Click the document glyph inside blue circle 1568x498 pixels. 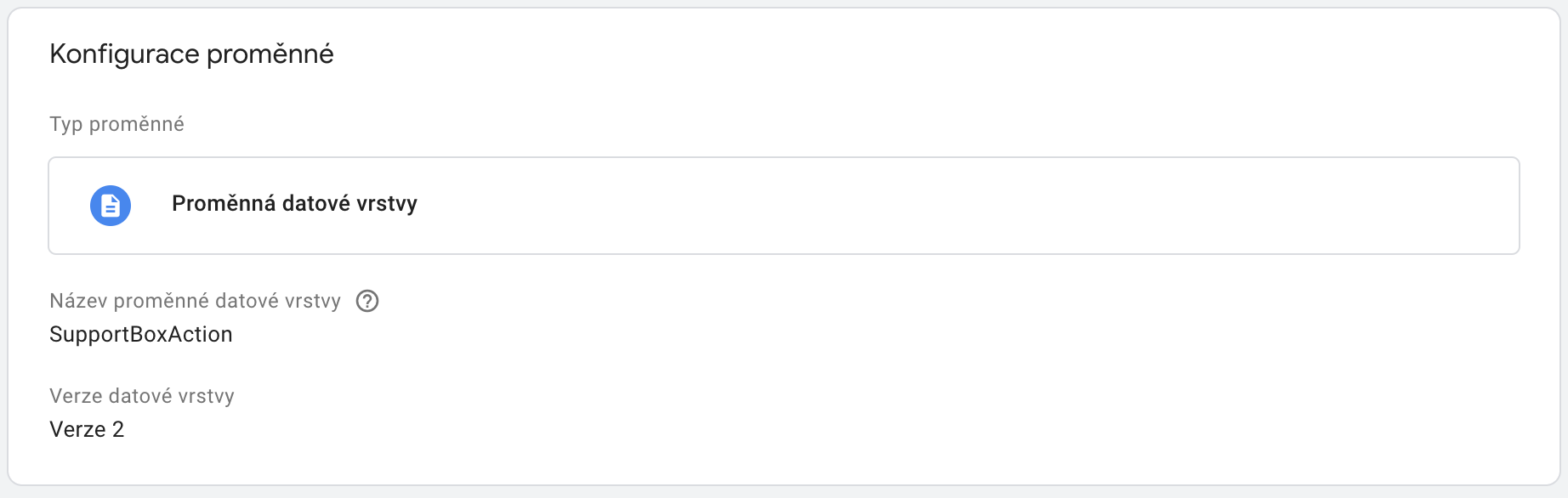pyautogui.click(x=111, y=206)
